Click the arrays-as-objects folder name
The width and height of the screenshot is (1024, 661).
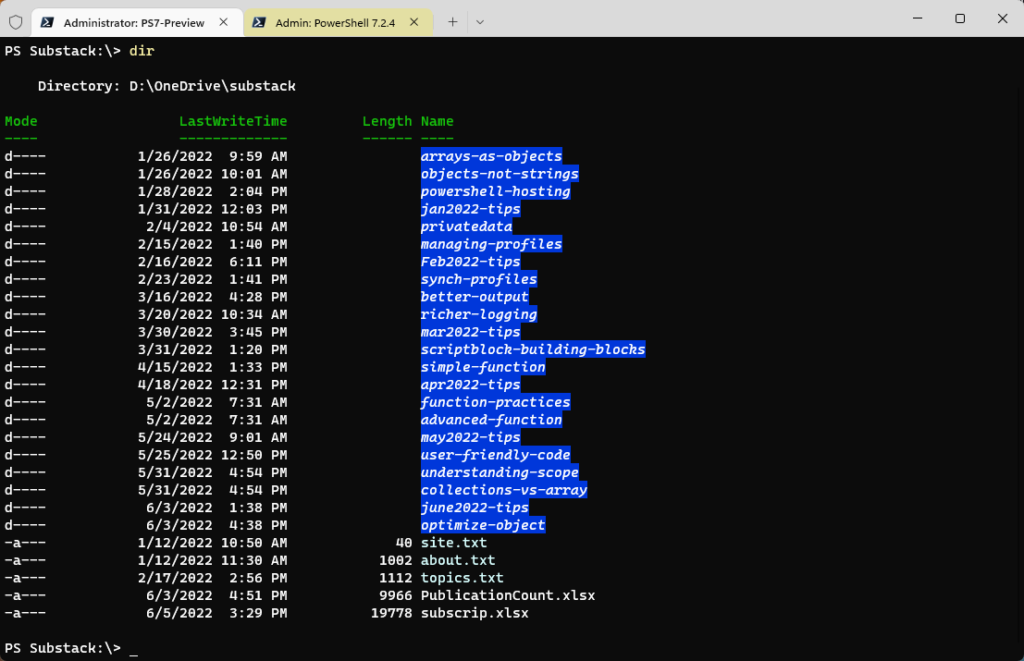pos(491,156)
